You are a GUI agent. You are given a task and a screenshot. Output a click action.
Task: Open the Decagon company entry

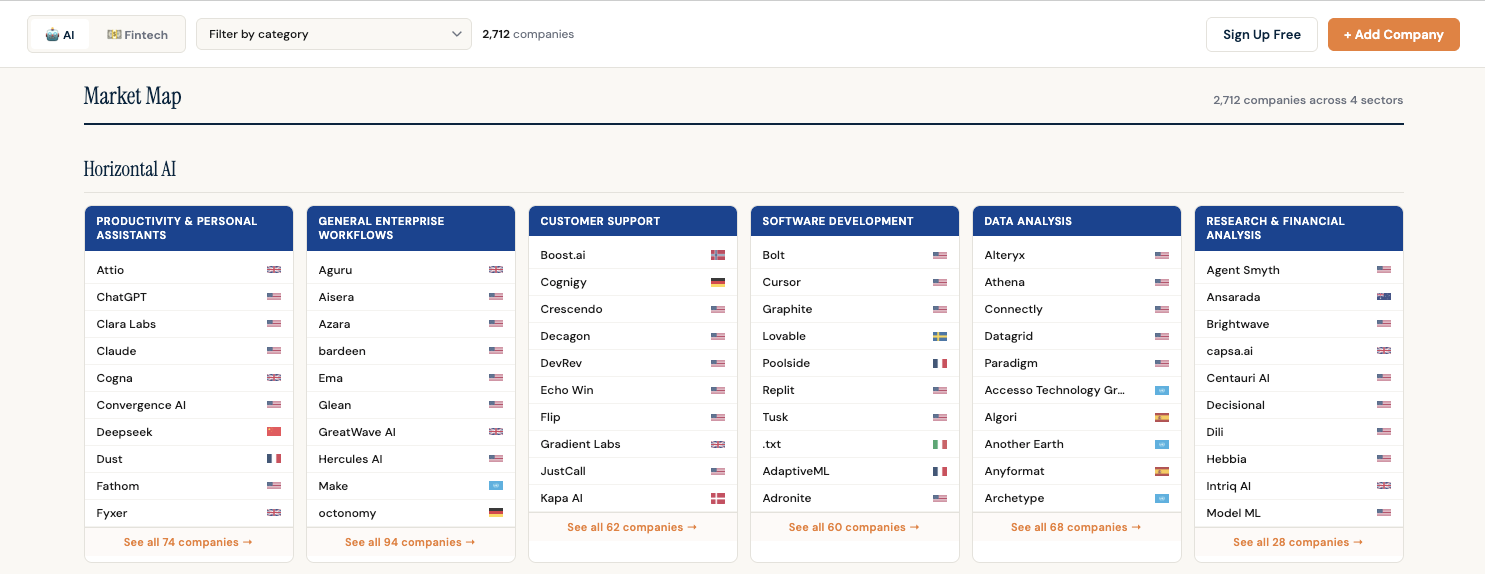pos(633,336)
